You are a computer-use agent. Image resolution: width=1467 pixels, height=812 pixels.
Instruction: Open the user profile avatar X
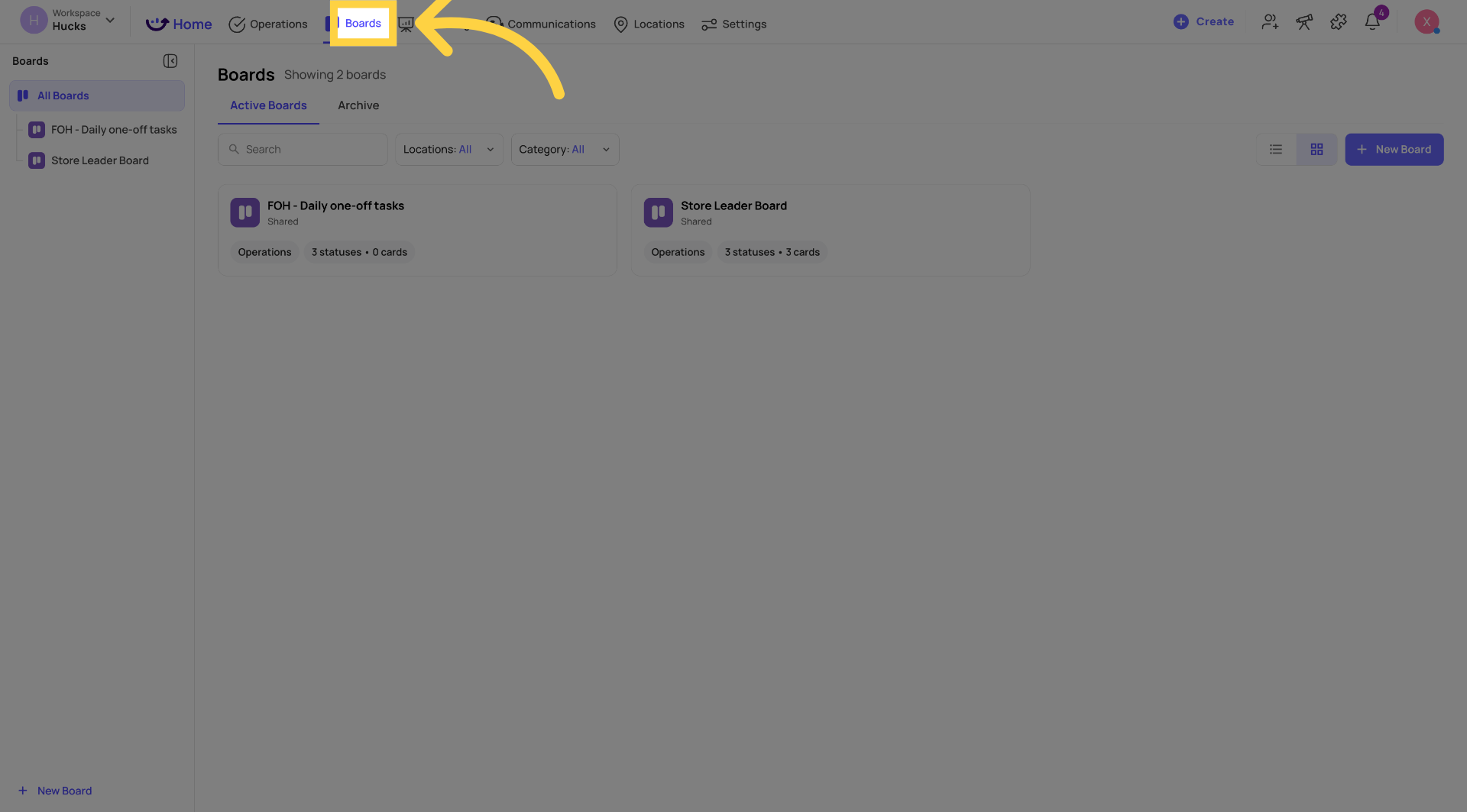pyautogui.click(x=1427, y=21)
